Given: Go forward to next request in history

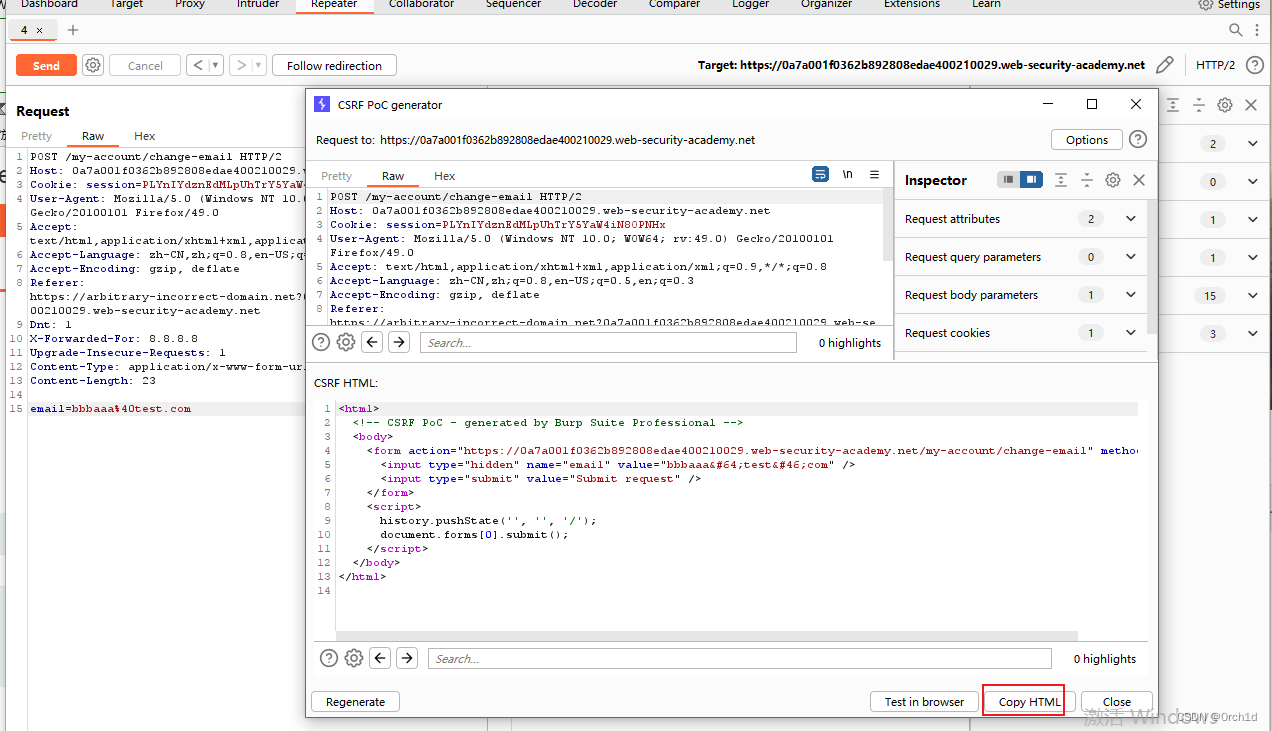Looking at the screenshot, I should [x=241, y=65].
